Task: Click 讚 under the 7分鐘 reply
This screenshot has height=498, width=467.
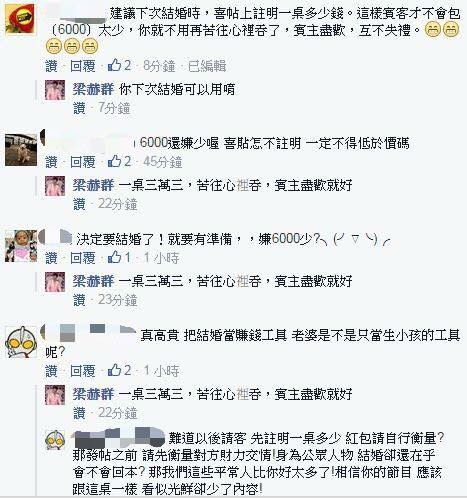Action: [x=79, y=108]
